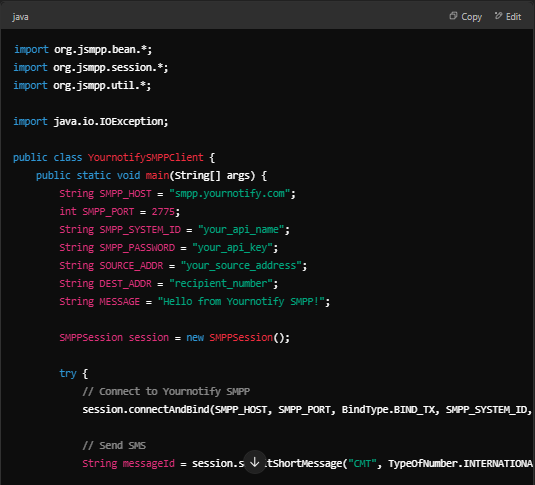Click the "Hello from Yournotify SMPP!" message string
This screenshot has height=485, width=535.
[x=241, y=301]
